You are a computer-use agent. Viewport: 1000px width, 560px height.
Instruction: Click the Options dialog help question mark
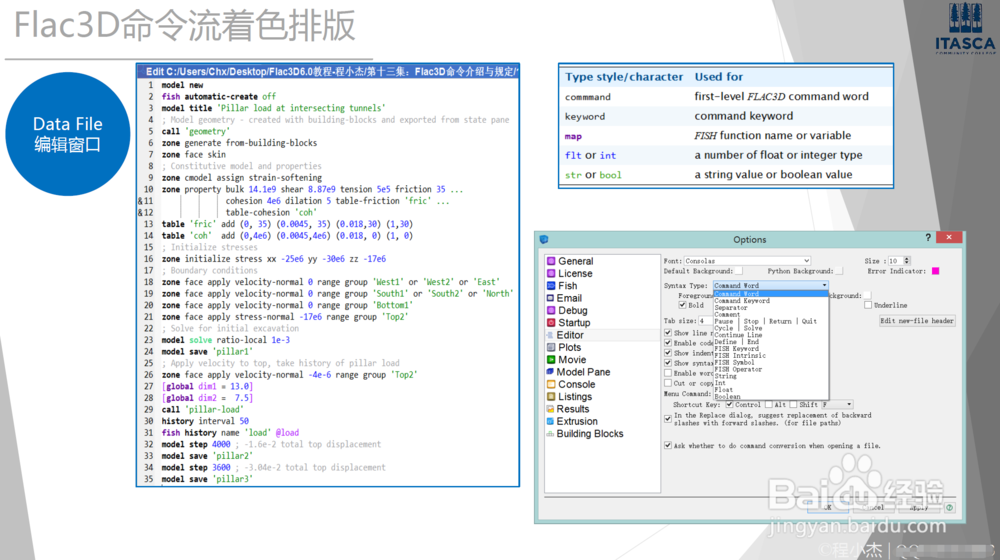pos(928,238)
